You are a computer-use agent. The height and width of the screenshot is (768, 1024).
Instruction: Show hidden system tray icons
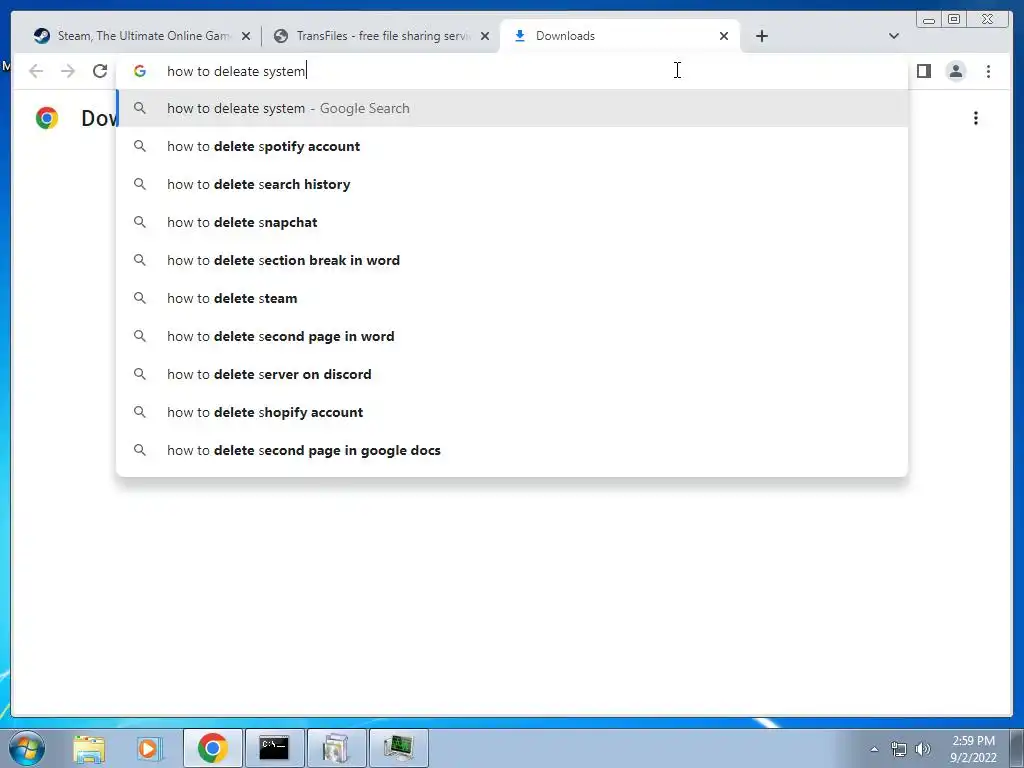pyautogui.click(x=874, y=749)
